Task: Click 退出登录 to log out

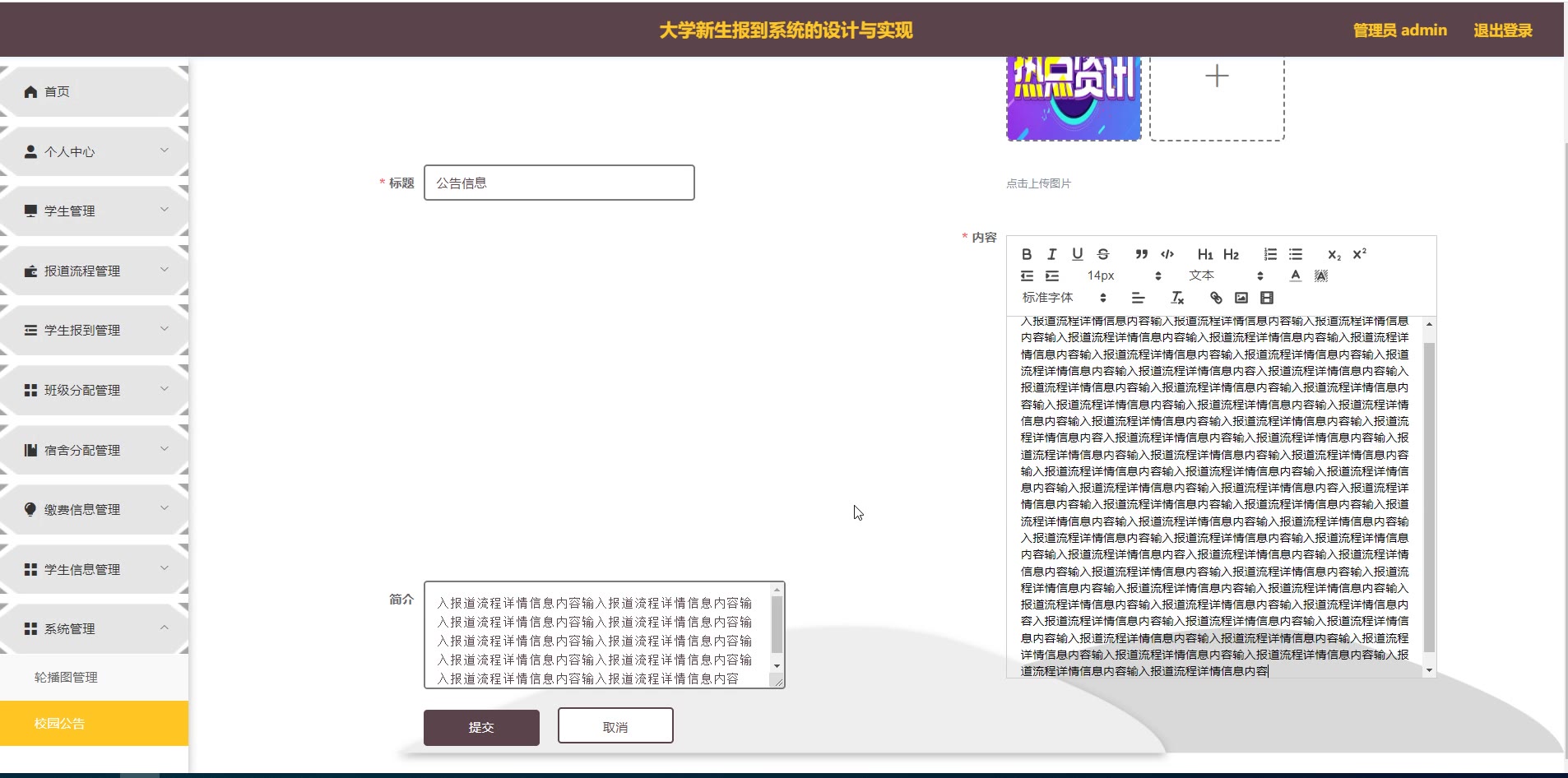Action: 1503,30
